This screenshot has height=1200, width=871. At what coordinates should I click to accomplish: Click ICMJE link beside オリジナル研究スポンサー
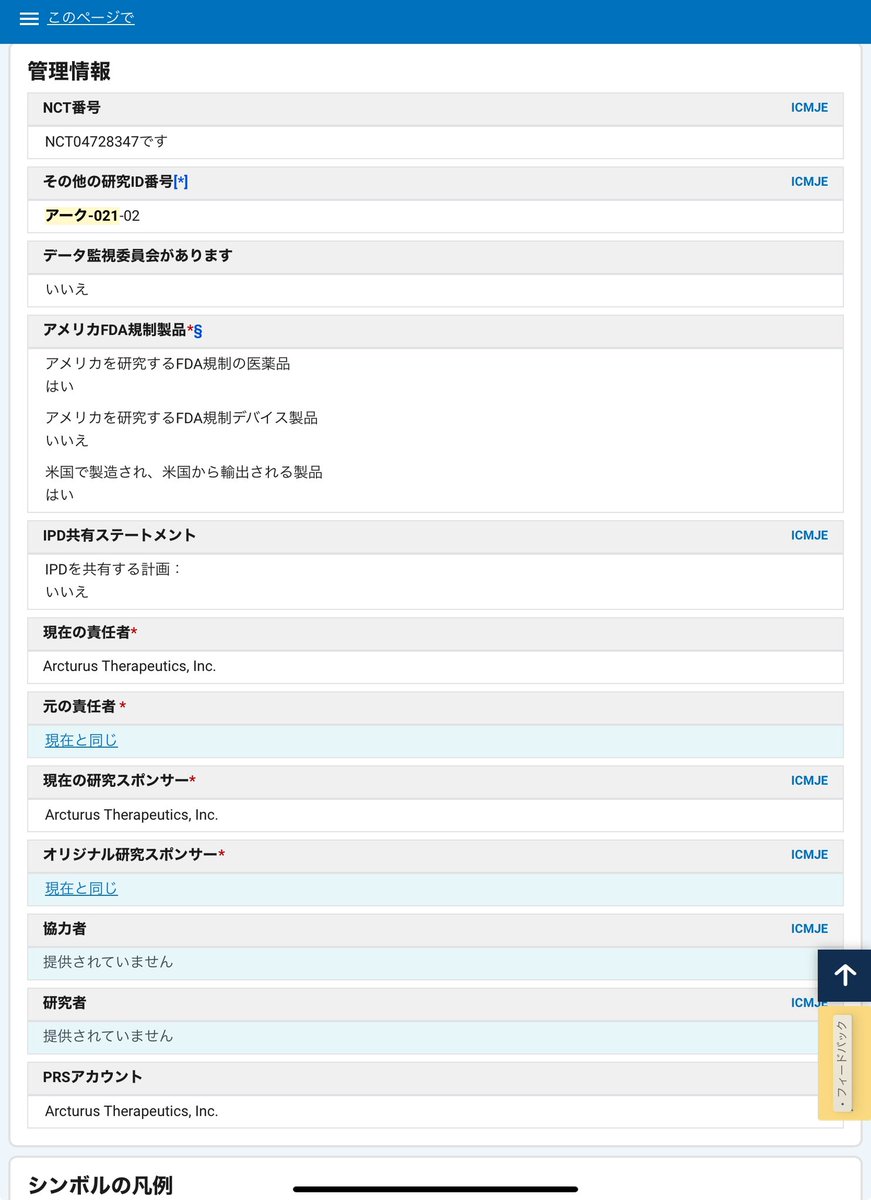tap(809, 855)
